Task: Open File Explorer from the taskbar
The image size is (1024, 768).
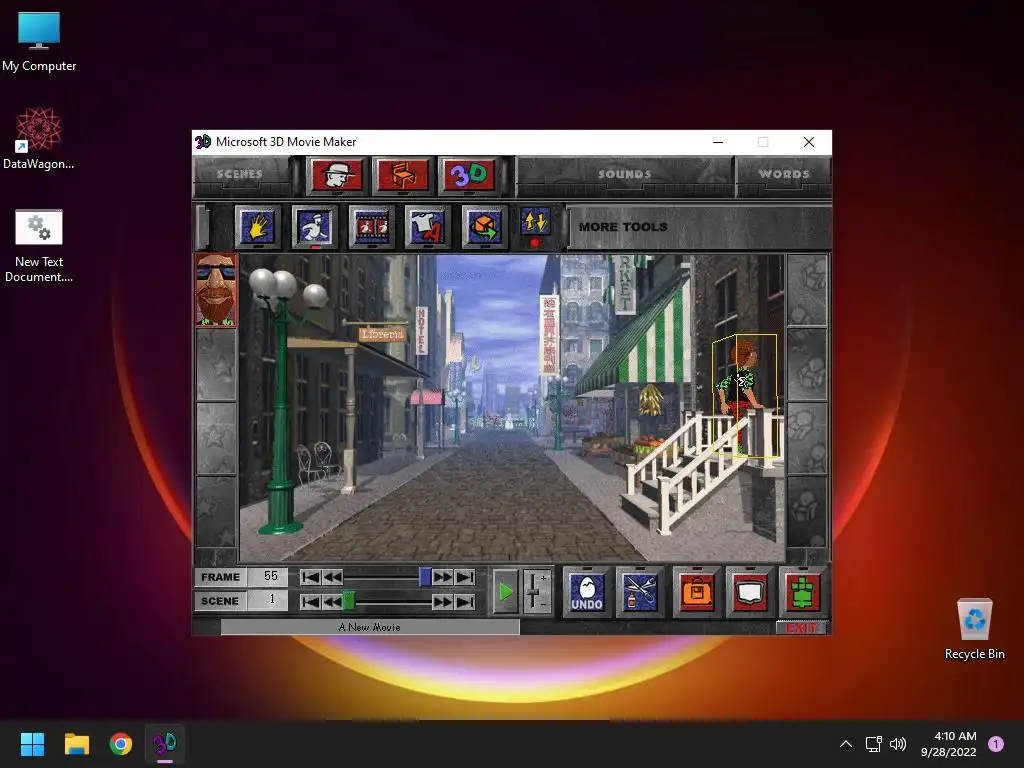Action: tap(76, 744)
